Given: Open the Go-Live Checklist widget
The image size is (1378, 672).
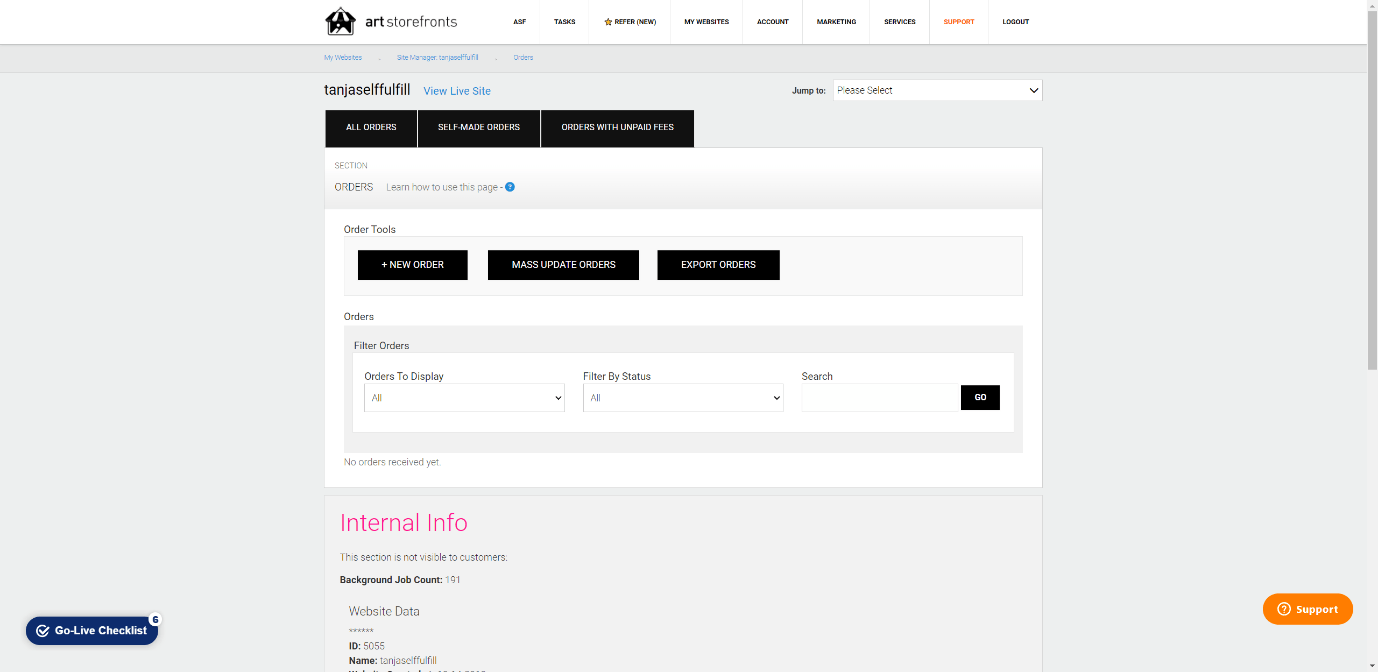Looking at the screenshot, I should [92, 630].
